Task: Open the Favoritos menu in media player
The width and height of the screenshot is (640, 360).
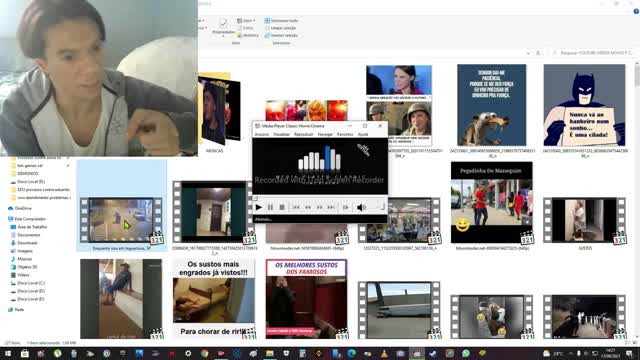Action: click(345, 134)
